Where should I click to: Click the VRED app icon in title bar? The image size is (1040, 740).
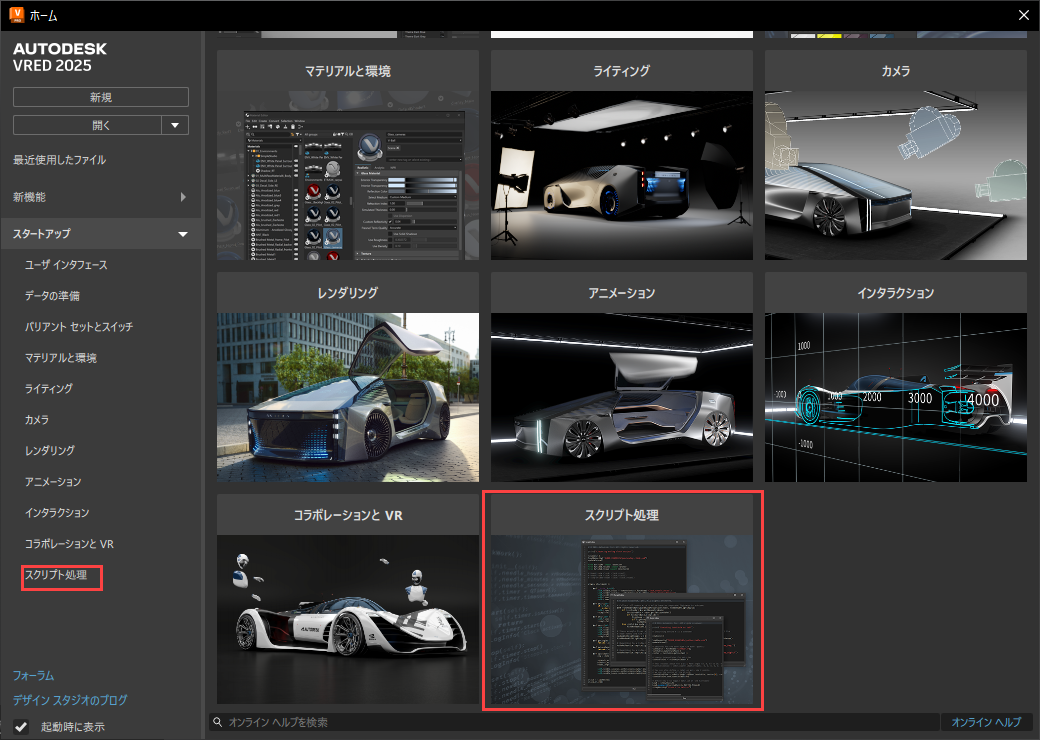(16, 15)
